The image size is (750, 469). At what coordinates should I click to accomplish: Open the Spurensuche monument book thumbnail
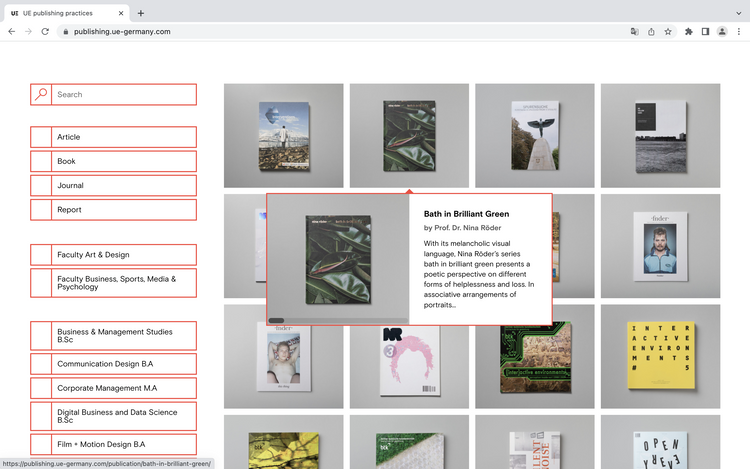pyautogui.click(x=535, y=136)
